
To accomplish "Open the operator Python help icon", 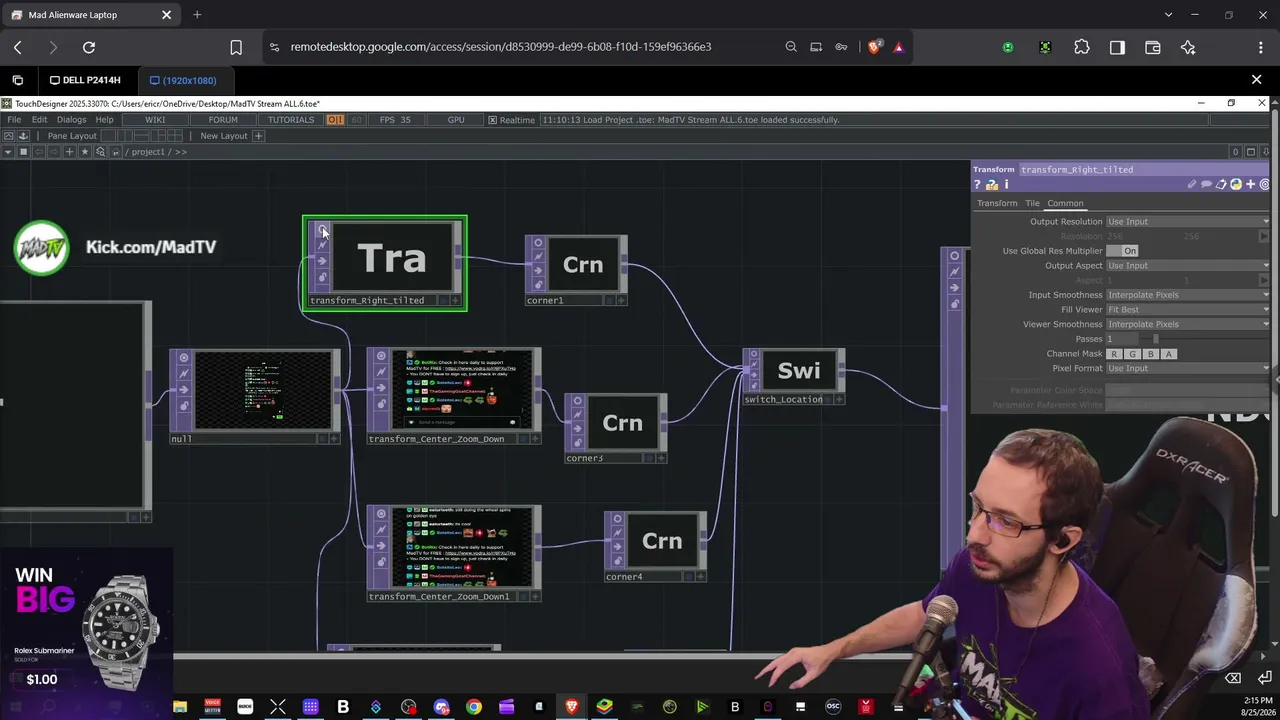I will [x=992, y=185].
